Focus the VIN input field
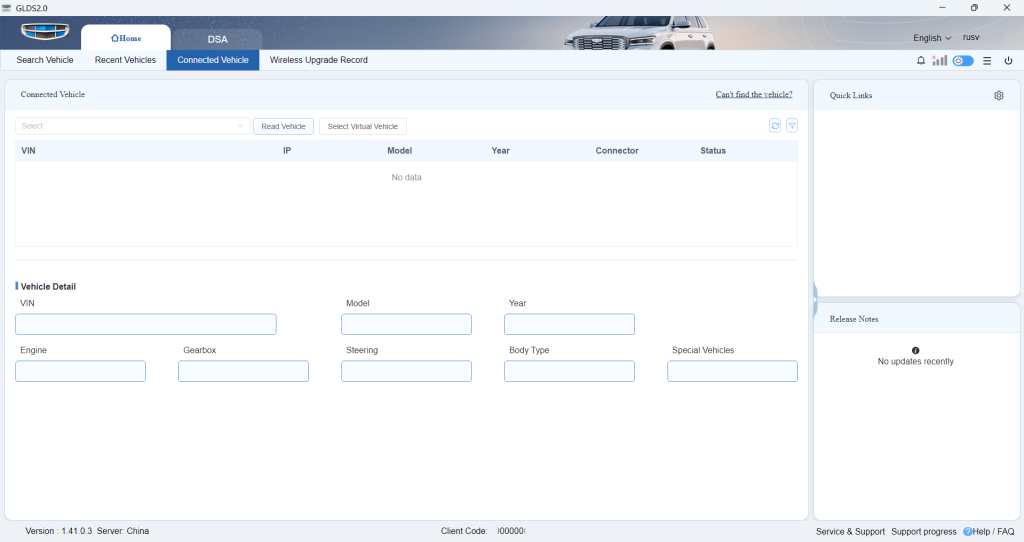 tap(146, 324)
